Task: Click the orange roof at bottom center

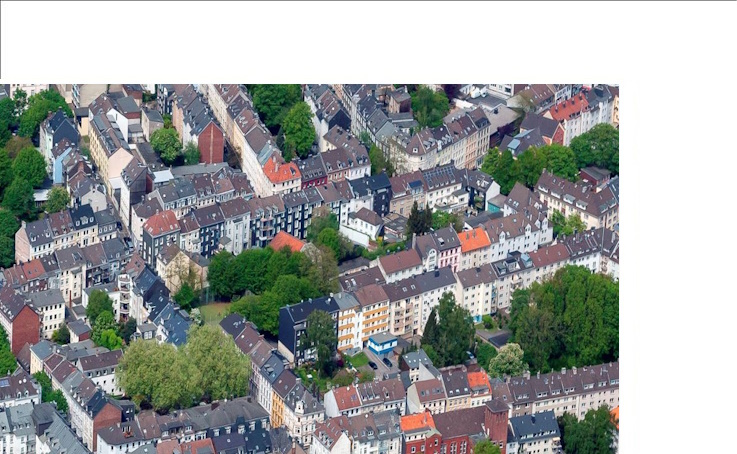Action: point(417,421)
